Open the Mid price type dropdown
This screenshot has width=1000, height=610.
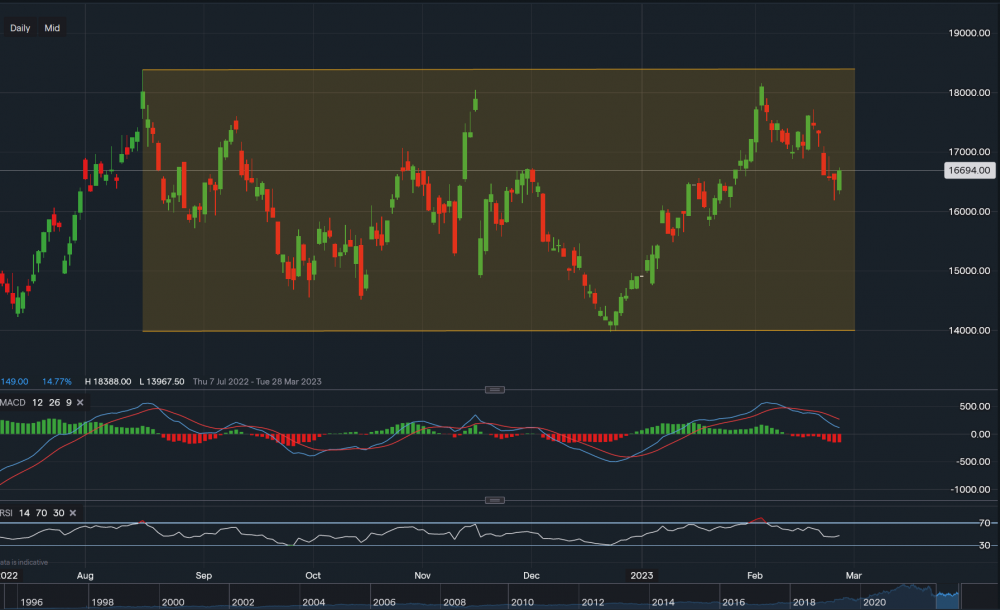pos(52,28)
